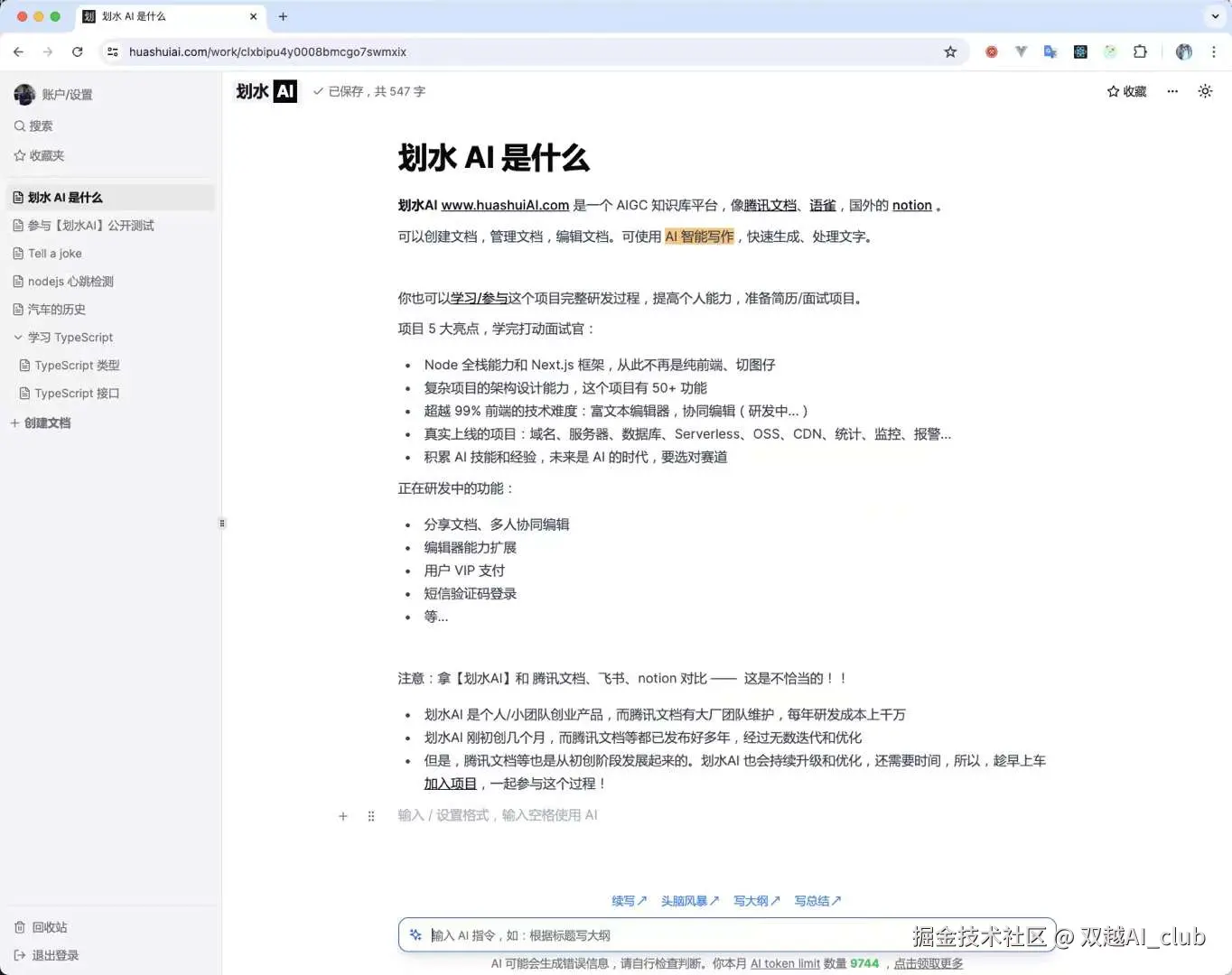Open the 腾讯文档 link

pyautogui.click(x=770, y=205)
